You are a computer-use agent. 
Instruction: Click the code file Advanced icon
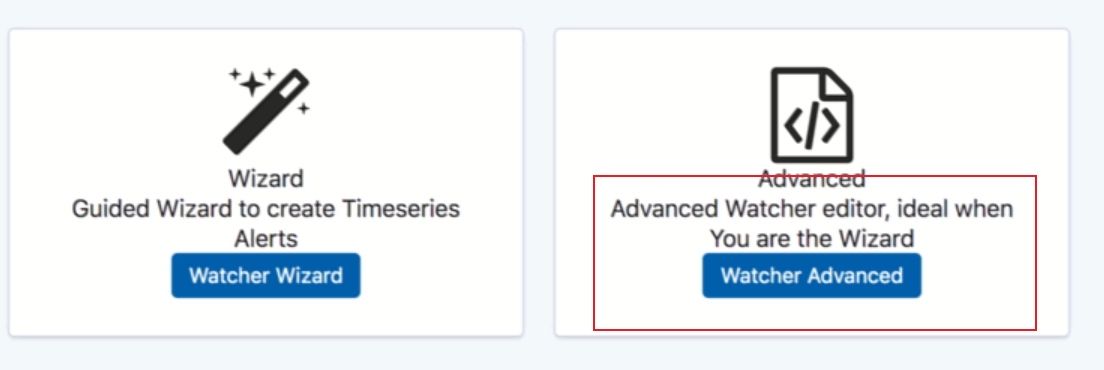click(x=811, y=115)
